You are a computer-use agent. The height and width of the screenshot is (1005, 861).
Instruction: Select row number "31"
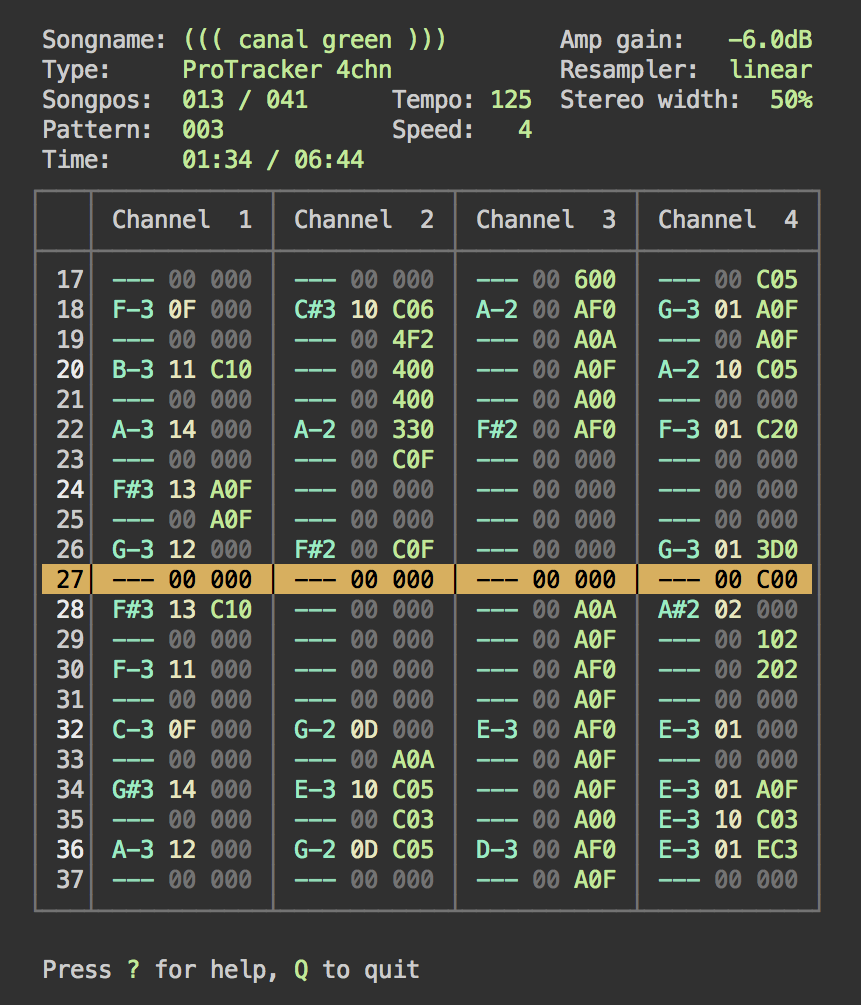[x=70, y=700]
